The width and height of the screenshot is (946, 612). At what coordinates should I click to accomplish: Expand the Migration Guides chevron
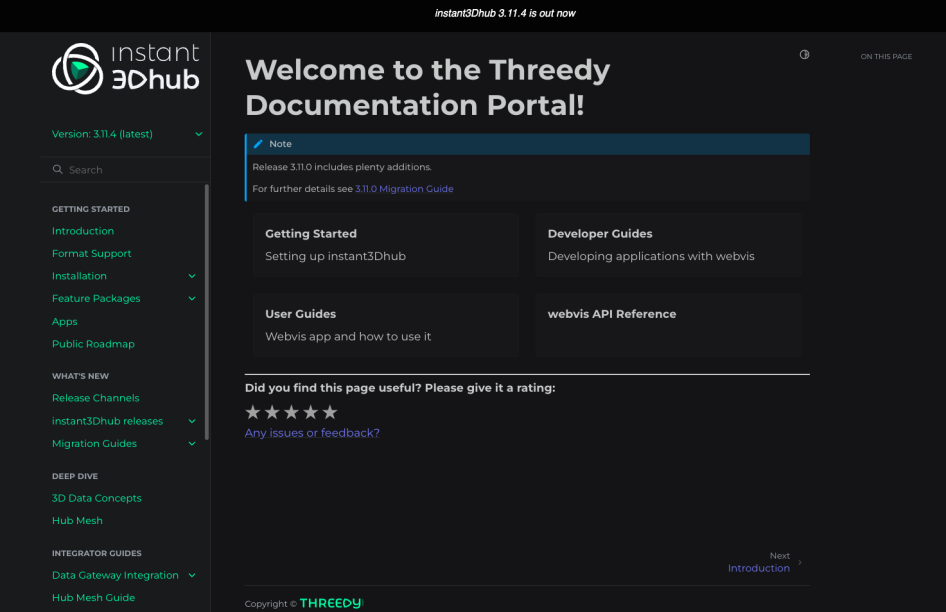pyautogui.click(x=192, y=444)
